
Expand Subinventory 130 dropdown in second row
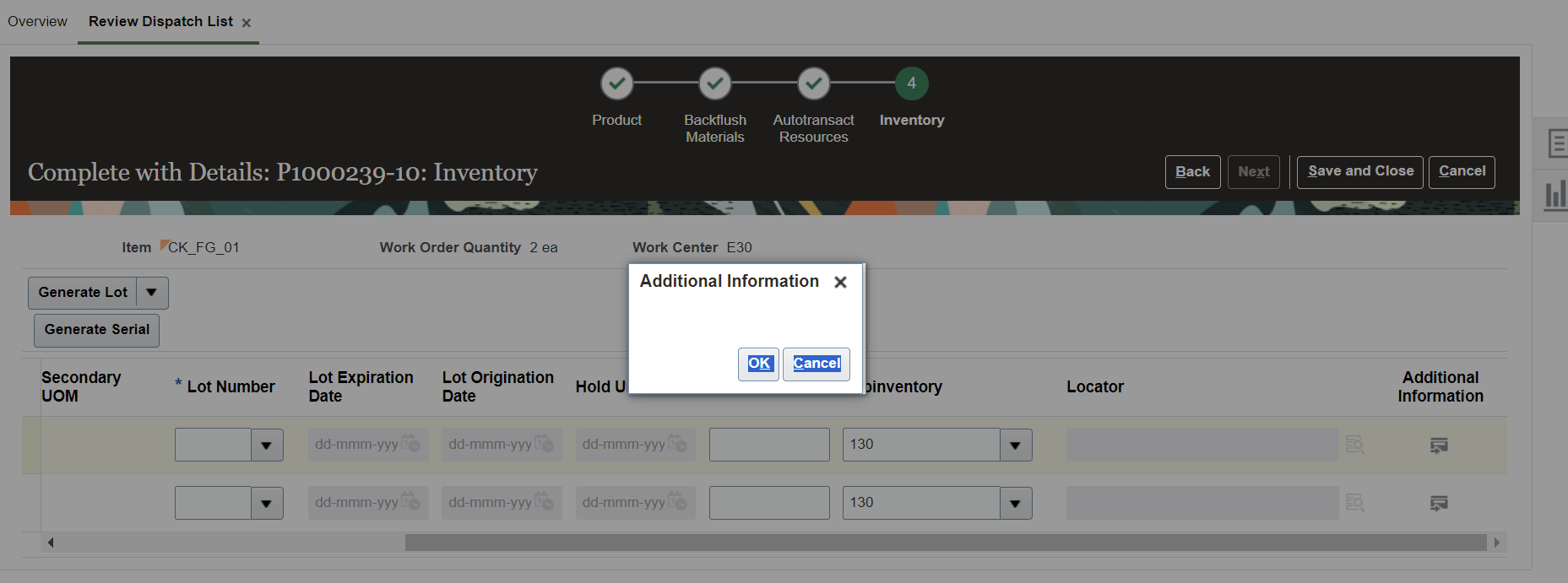point(1016,503)
